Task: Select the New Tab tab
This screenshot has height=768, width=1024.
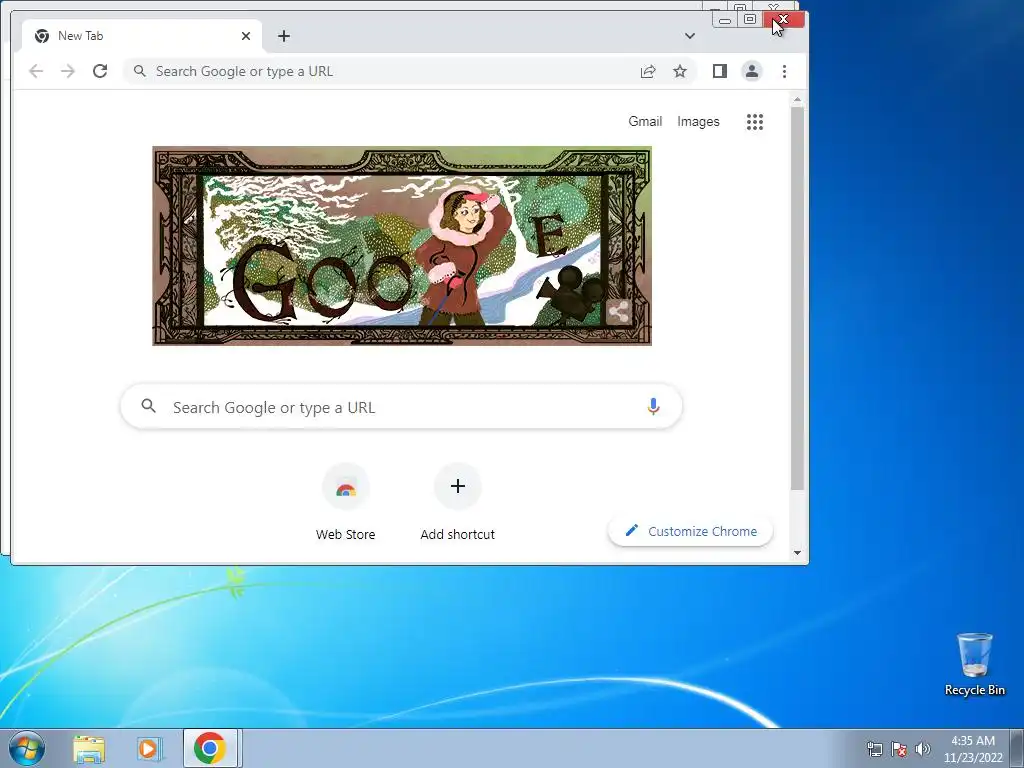Action: point(140,36)
